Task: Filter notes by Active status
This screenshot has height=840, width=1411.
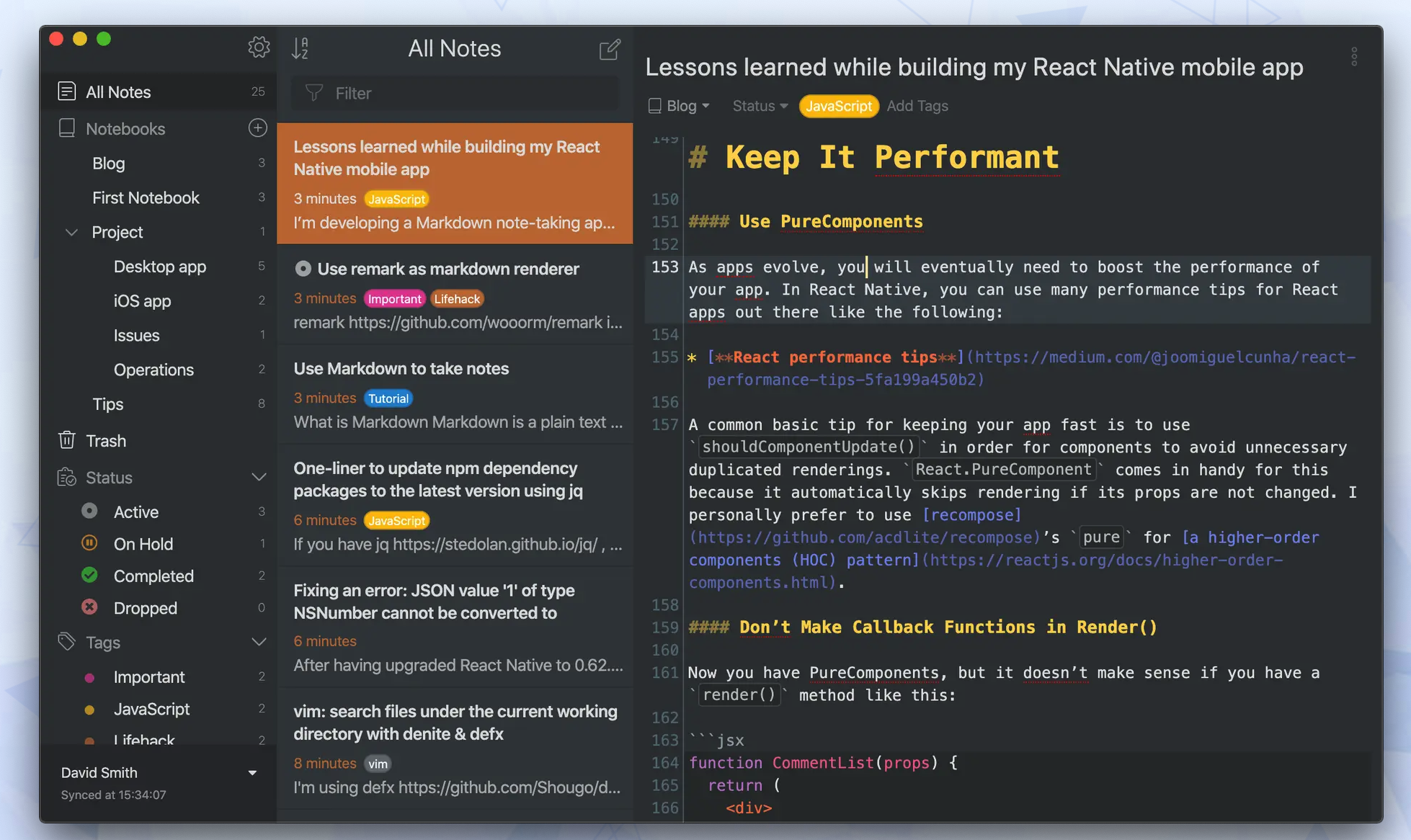Action: point(135,511)
